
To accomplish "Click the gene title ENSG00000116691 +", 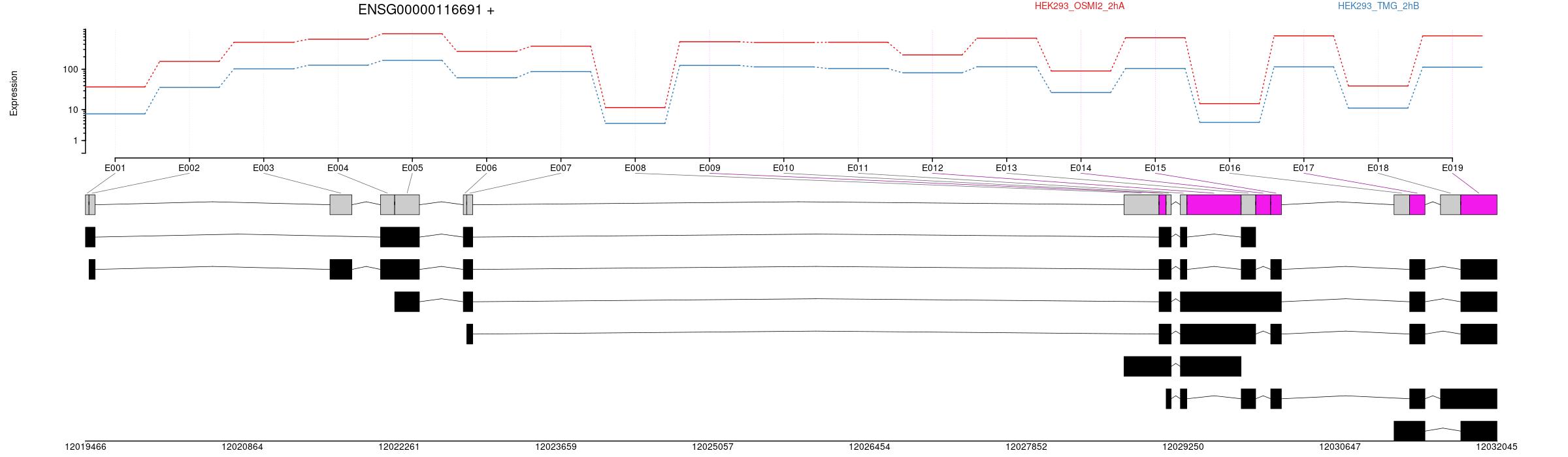I will 426,10.
